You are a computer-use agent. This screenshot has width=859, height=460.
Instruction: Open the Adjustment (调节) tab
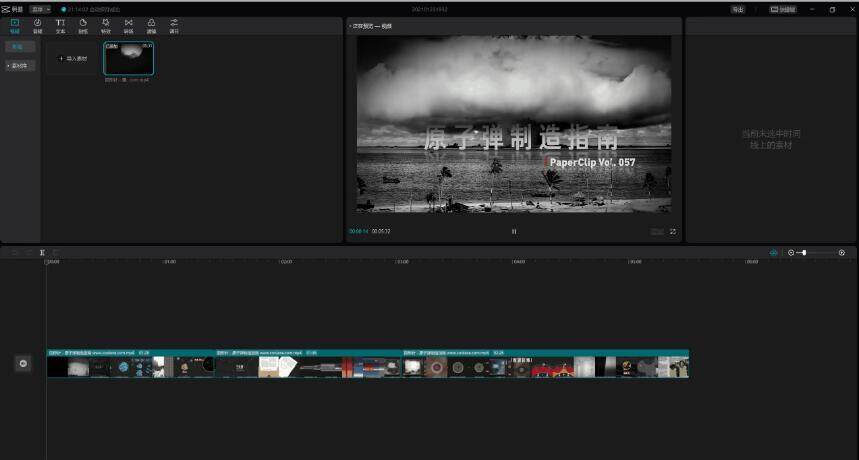tap(174, 26)
